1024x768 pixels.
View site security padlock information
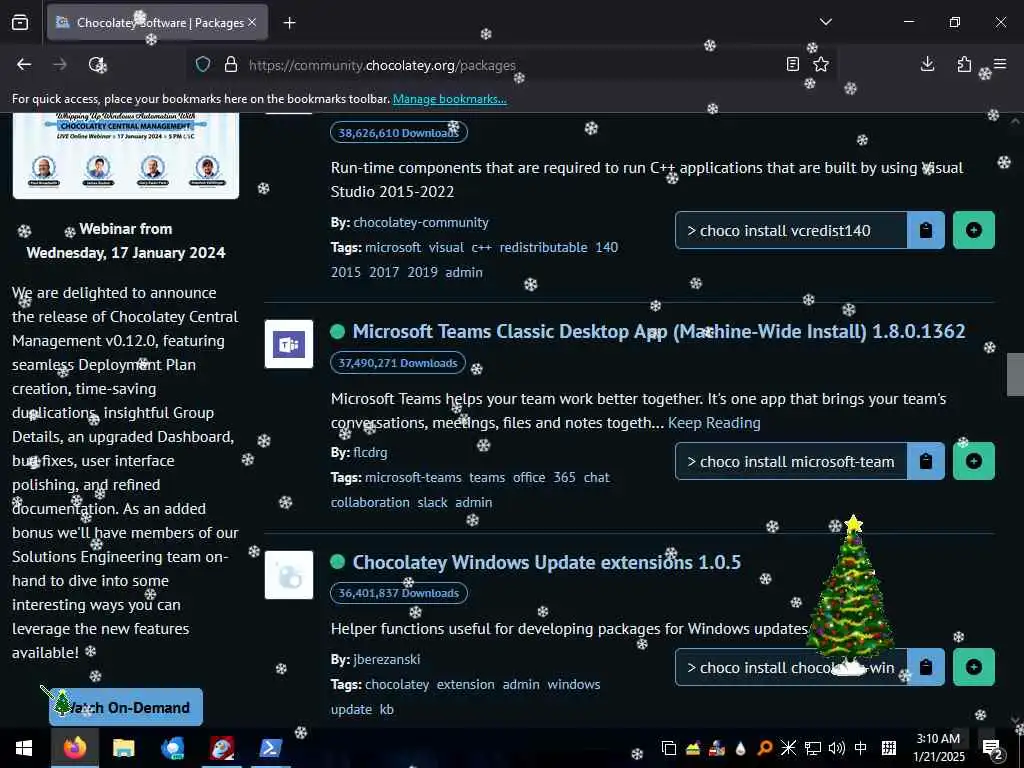[x=231, y=65]
